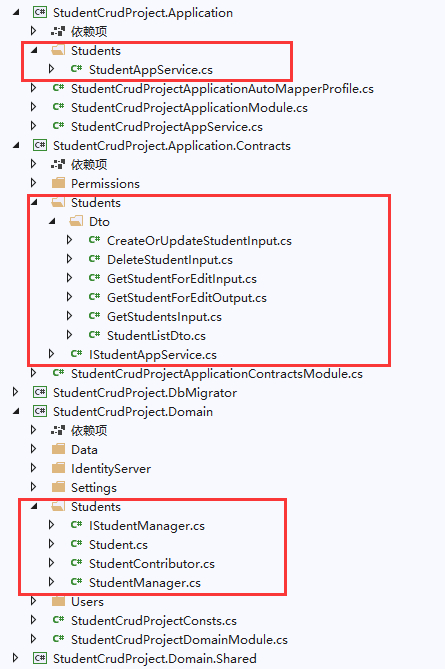Click the dependencies icon under StudentCrudProject.Domain

[x=58, y=430]
